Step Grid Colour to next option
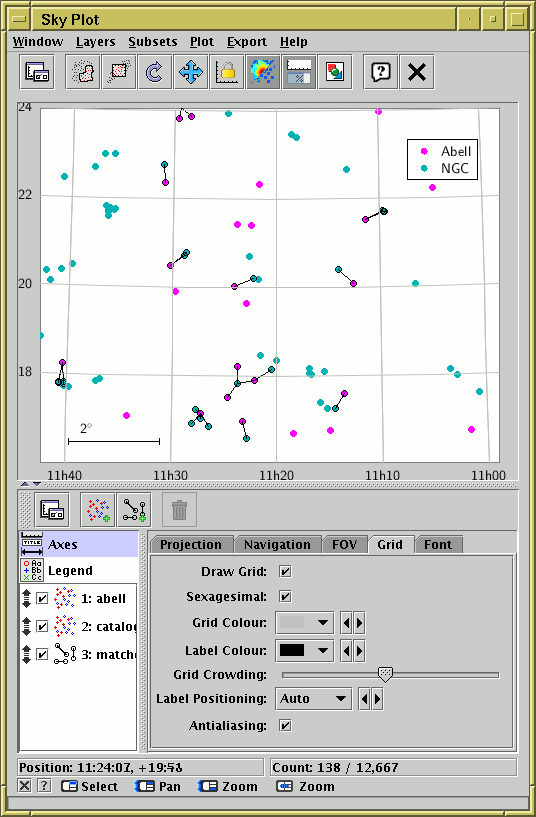The width and height of the screenshot is (536, 817). click(359, 623)
